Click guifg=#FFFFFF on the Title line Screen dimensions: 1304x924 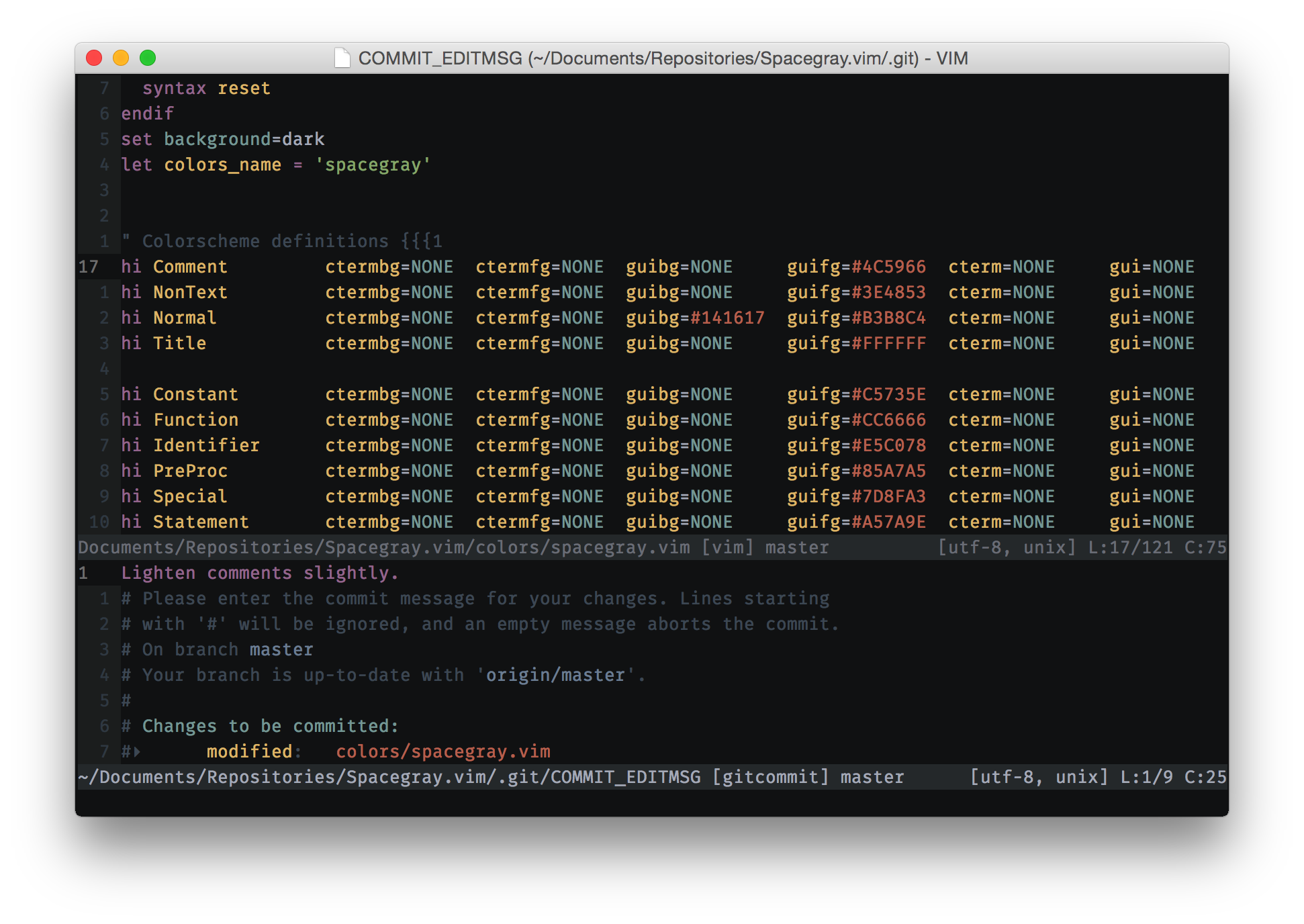[x=856, y=343]
